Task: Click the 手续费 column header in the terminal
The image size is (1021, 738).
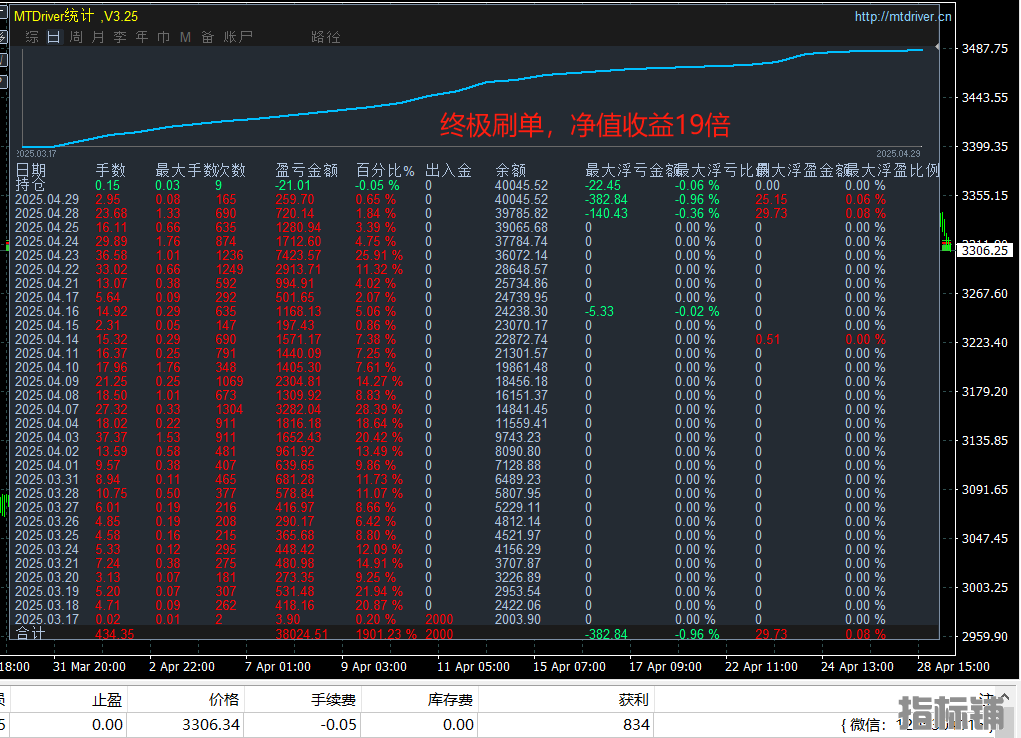Action: pos(333,700)
